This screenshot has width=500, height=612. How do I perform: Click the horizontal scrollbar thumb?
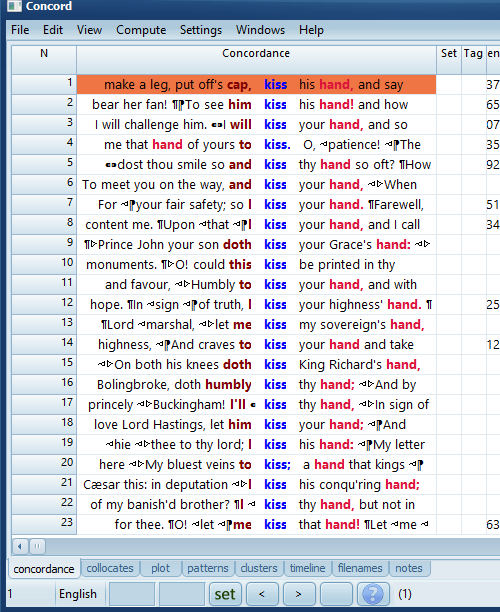click(37, 546)
